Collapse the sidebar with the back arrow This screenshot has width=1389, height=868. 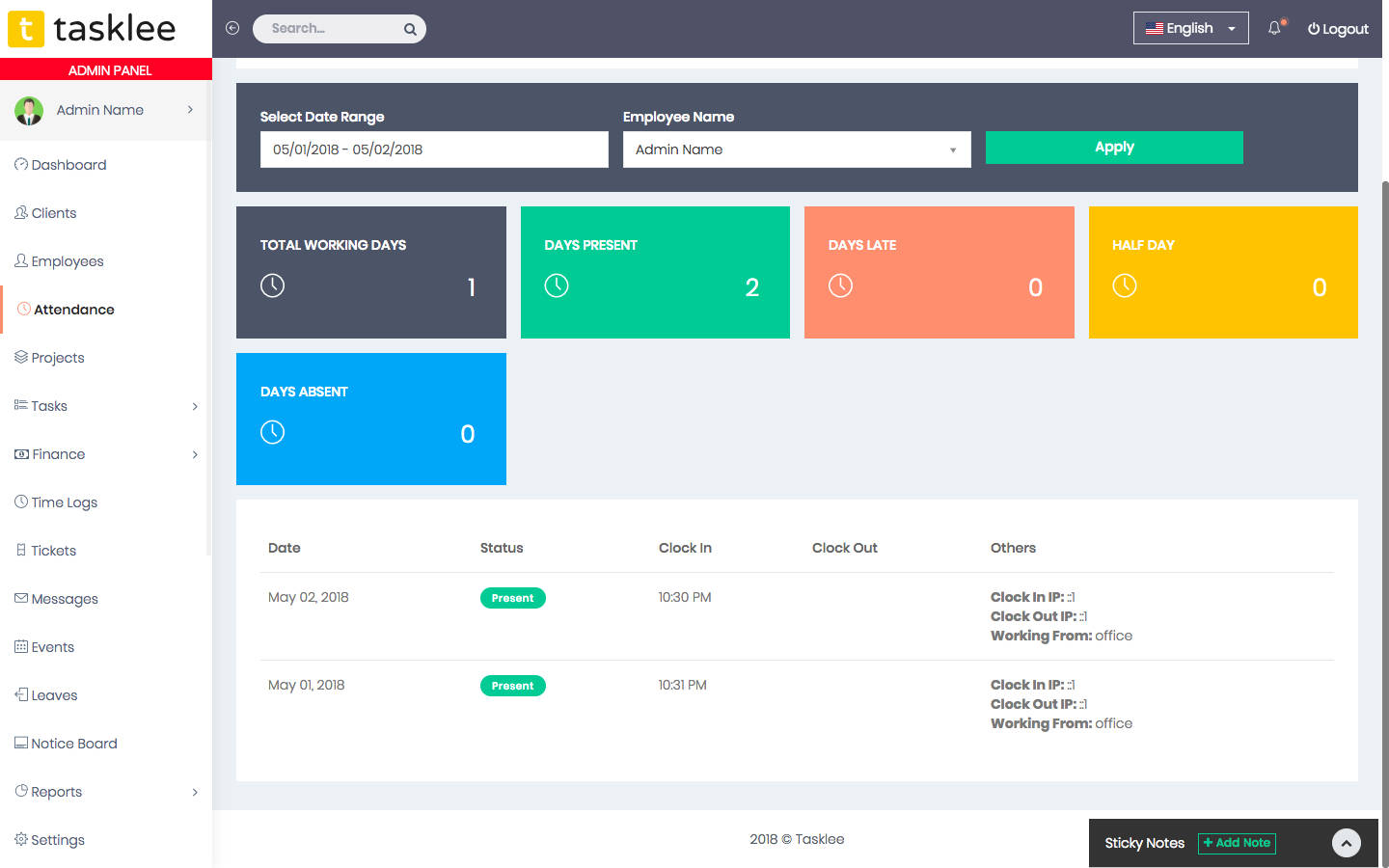point(232,28)
